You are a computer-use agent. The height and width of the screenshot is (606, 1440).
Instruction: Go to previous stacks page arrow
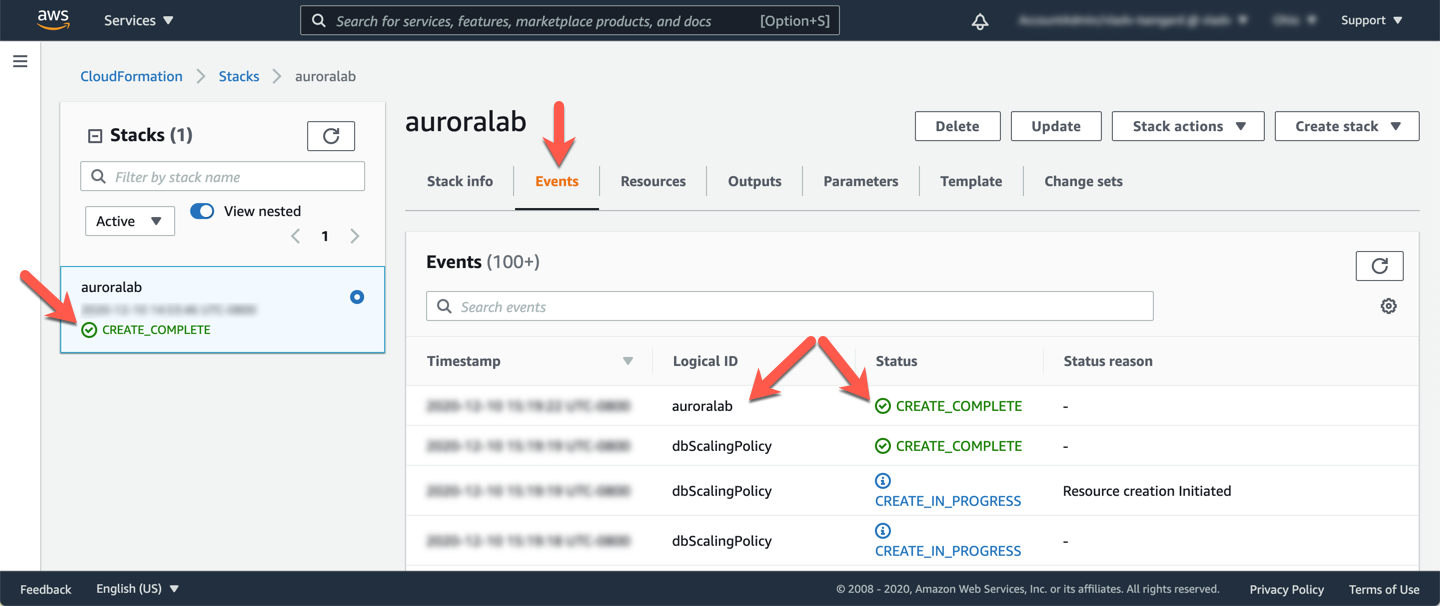pyautogui.click(x=295, y=237)
